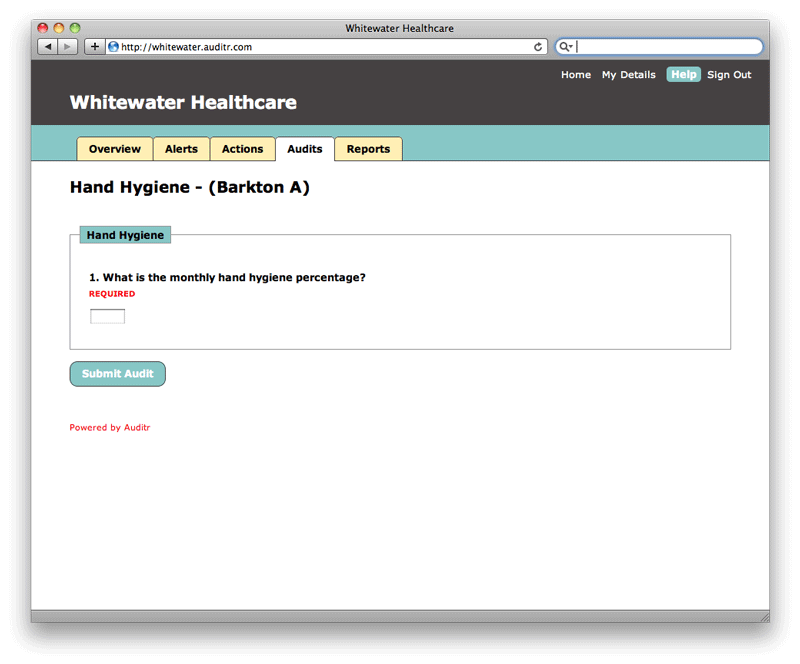Switch to the Overview tab

[114, 149]
